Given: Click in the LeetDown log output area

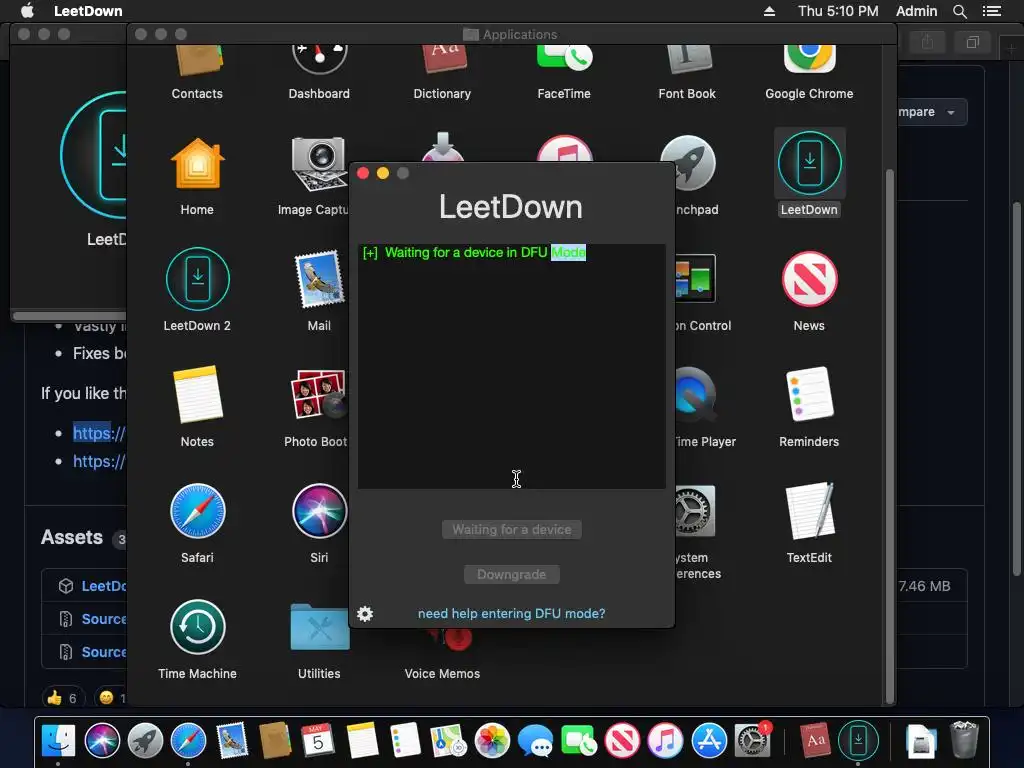Looking at the screenshot, I should 511,366.
